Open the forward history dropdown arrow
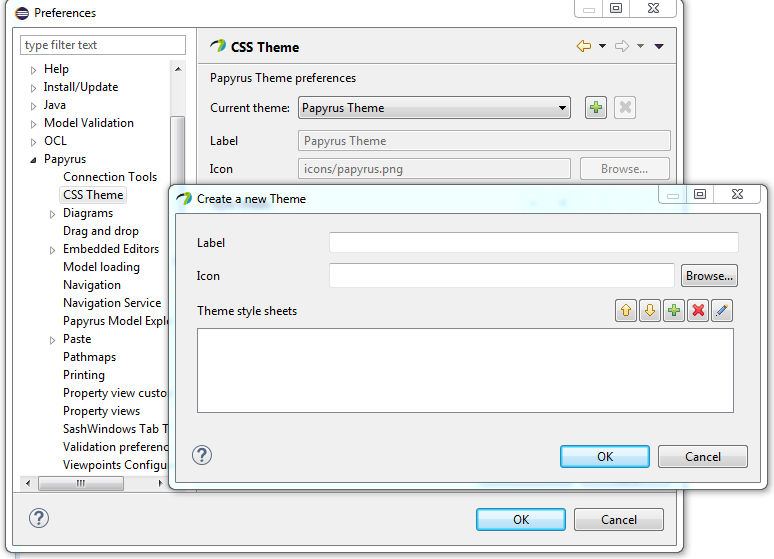This screenshot has height=559, width=774. pyautogui.click(x=640, y=46)
